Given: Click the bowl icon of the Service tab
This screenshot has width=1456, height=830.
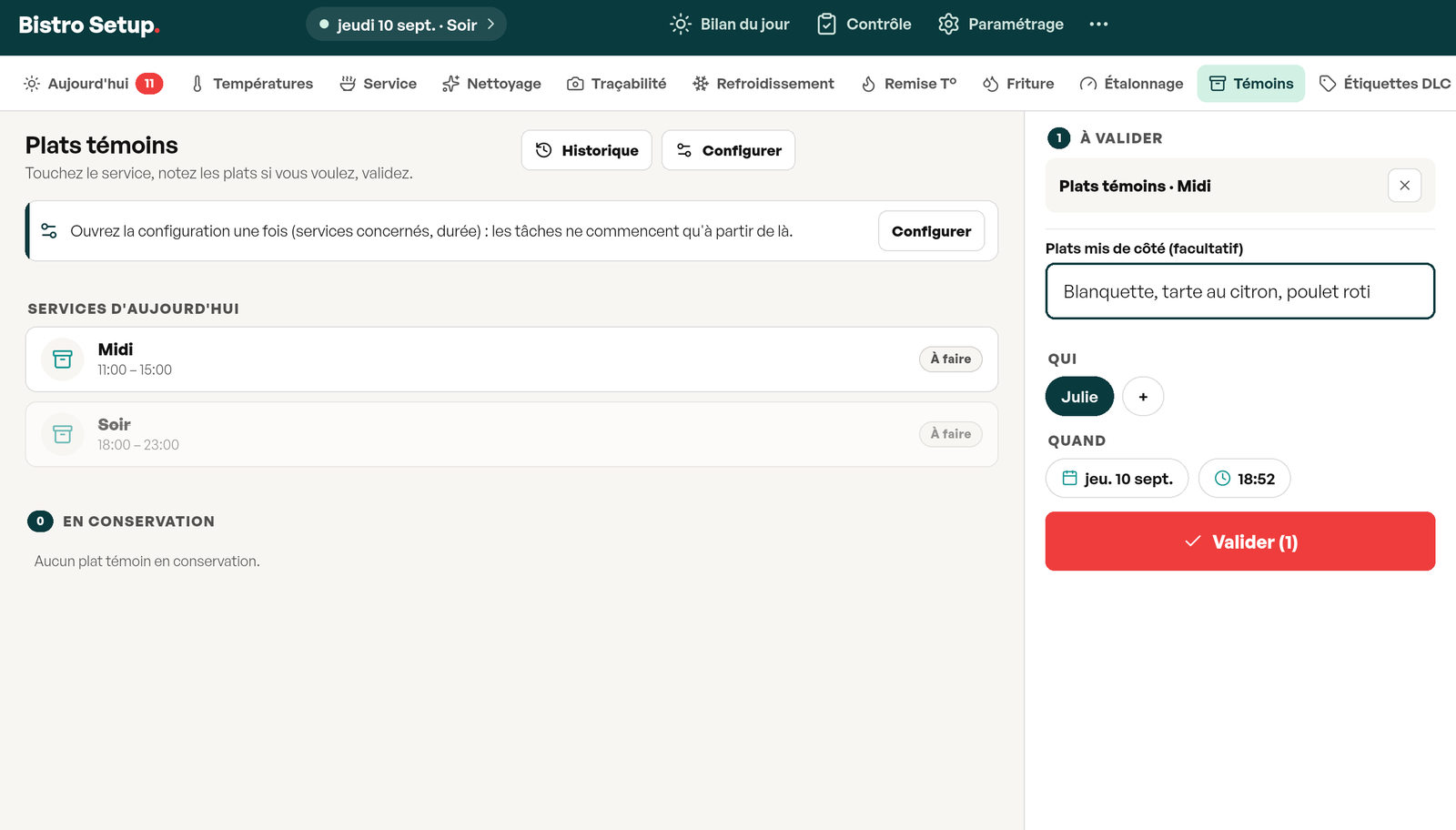Looking at the screenshot, I should click(348, 84).
